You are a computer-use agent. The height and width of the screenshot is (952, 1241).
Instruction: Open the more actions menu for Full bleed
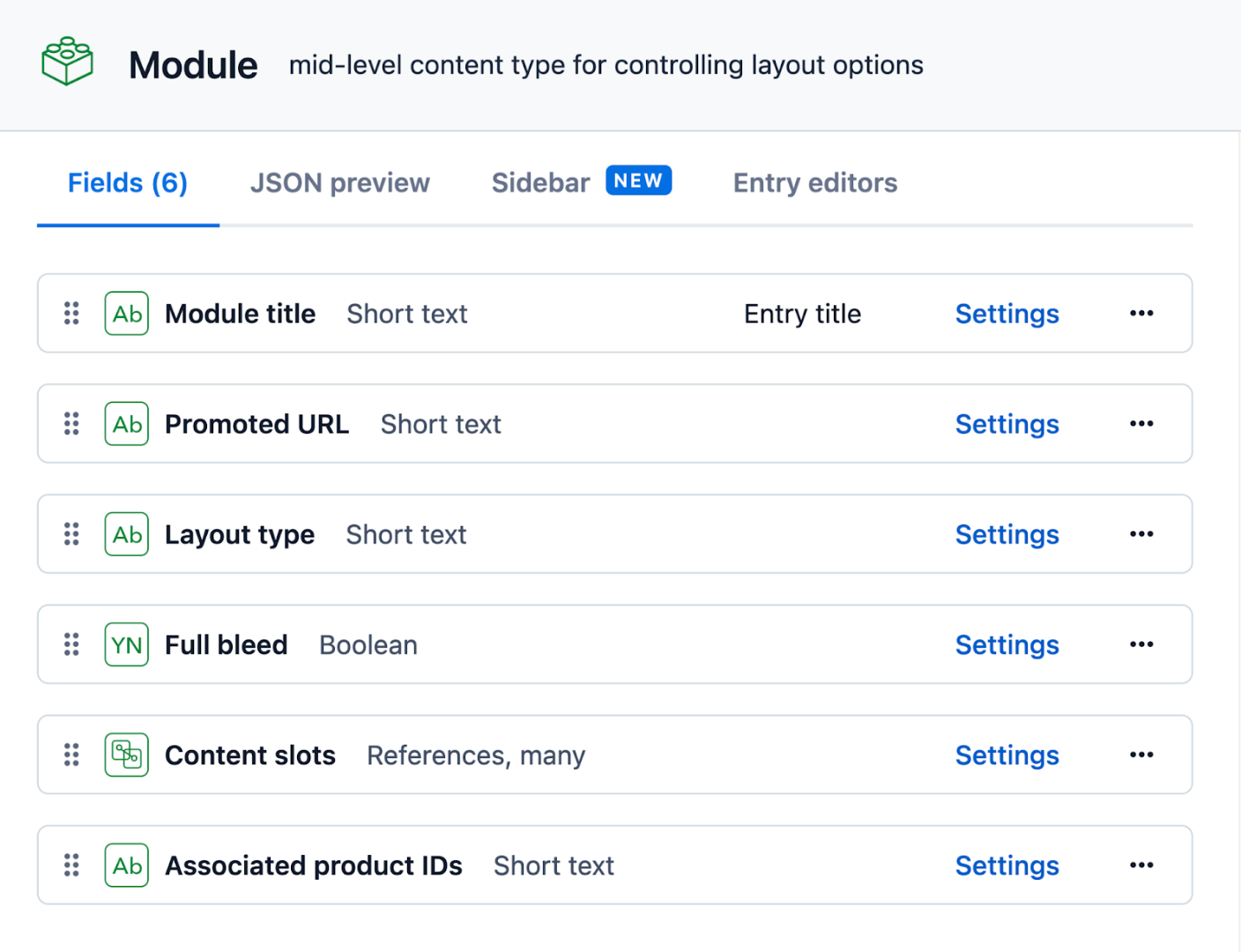click(x=1141, y=644)
